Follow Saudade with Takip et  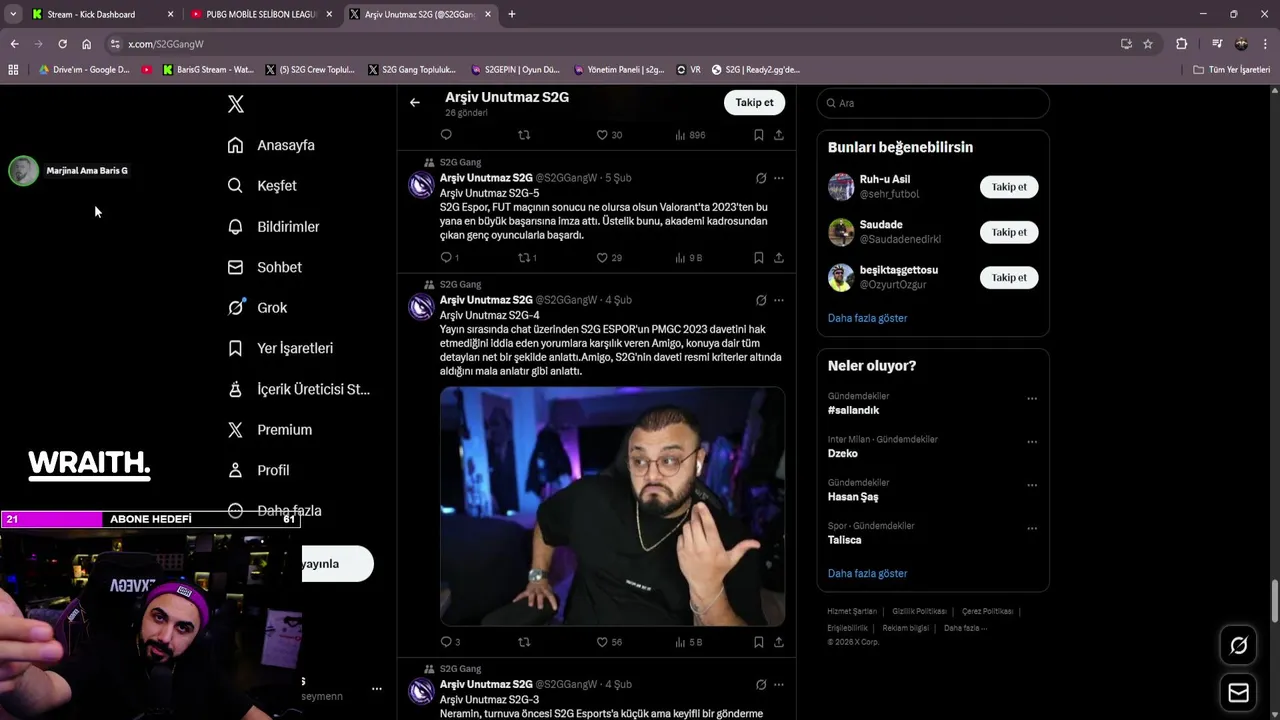pyautogui.click(x=1009, y=232)
